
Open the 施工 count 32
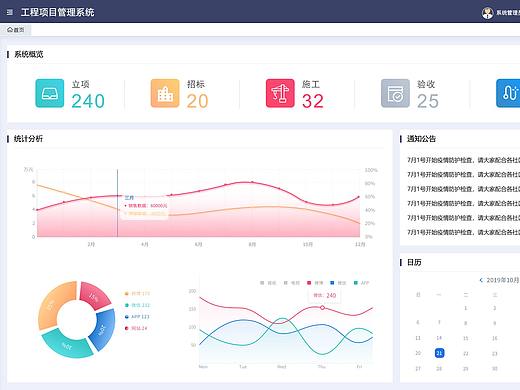(313, 101)
